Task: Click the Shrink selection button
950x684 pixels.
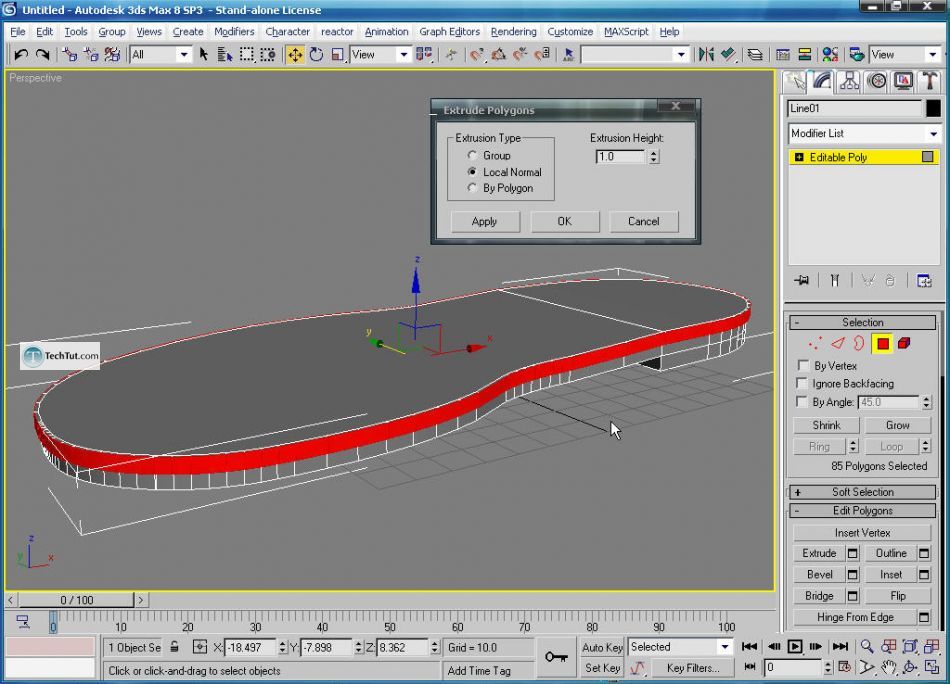Action: coord(826,425)
